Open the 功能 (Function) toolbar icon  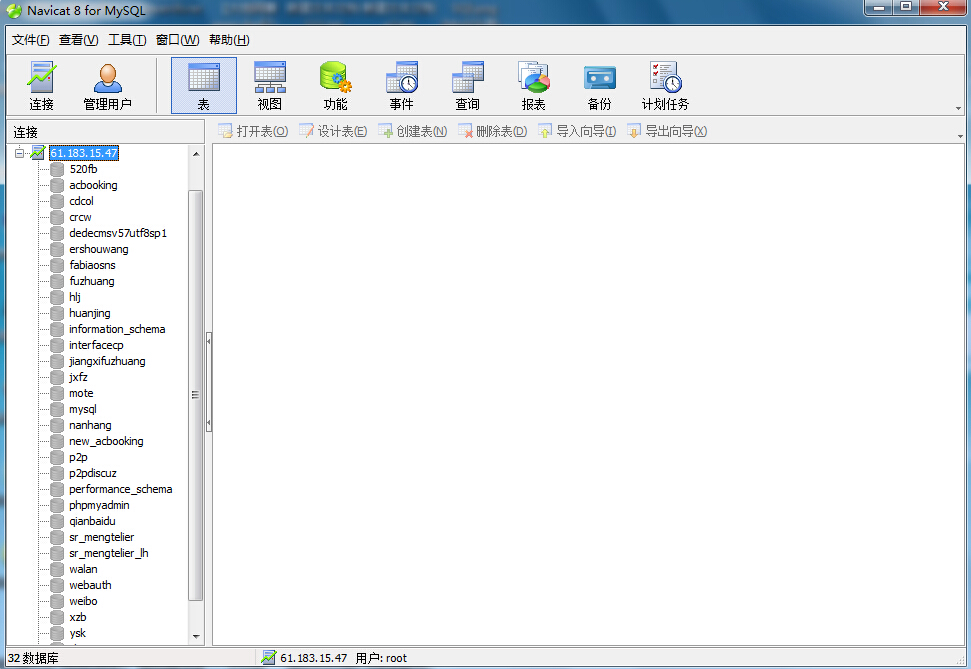(x=336, y=85)
